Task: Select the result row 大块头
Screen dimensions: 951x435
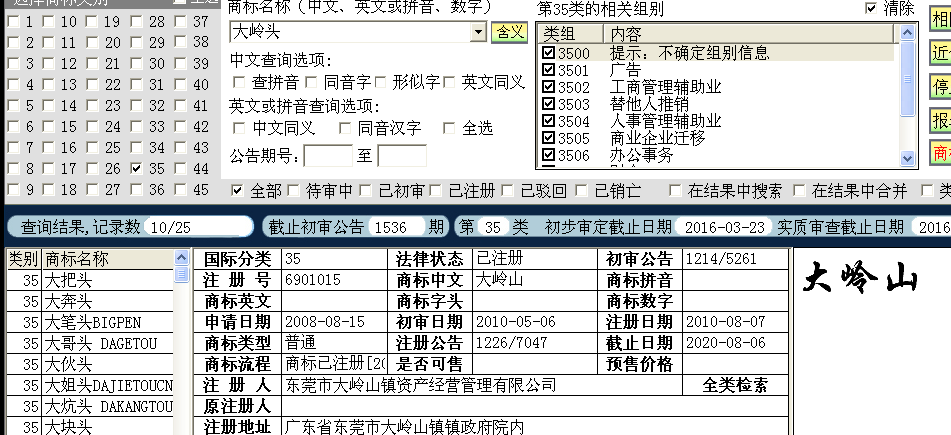Action: (90, 427)
